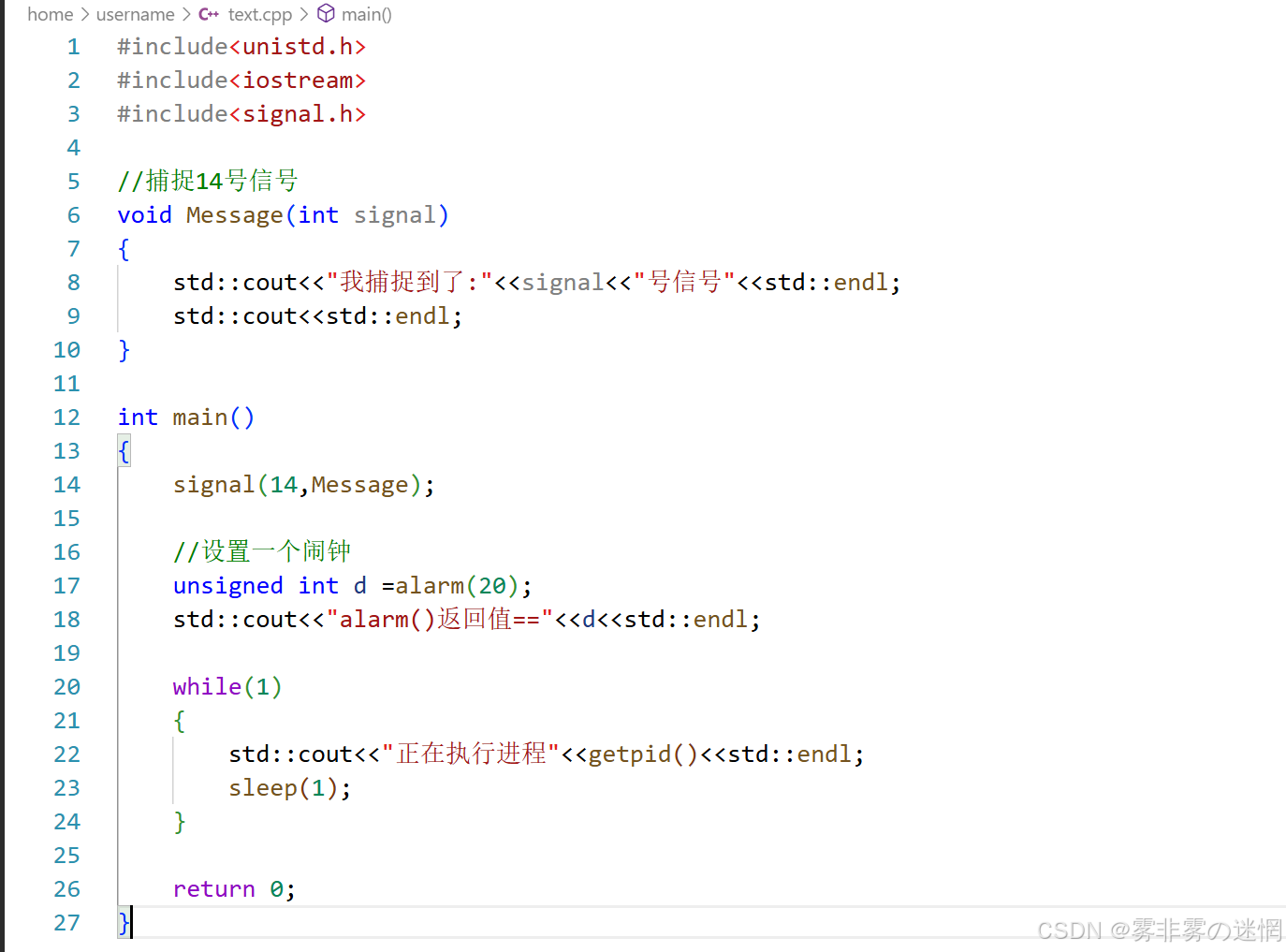Open the chevron after text.cpp breadcrumb
Screen dimensions: 1286x952
302,14
